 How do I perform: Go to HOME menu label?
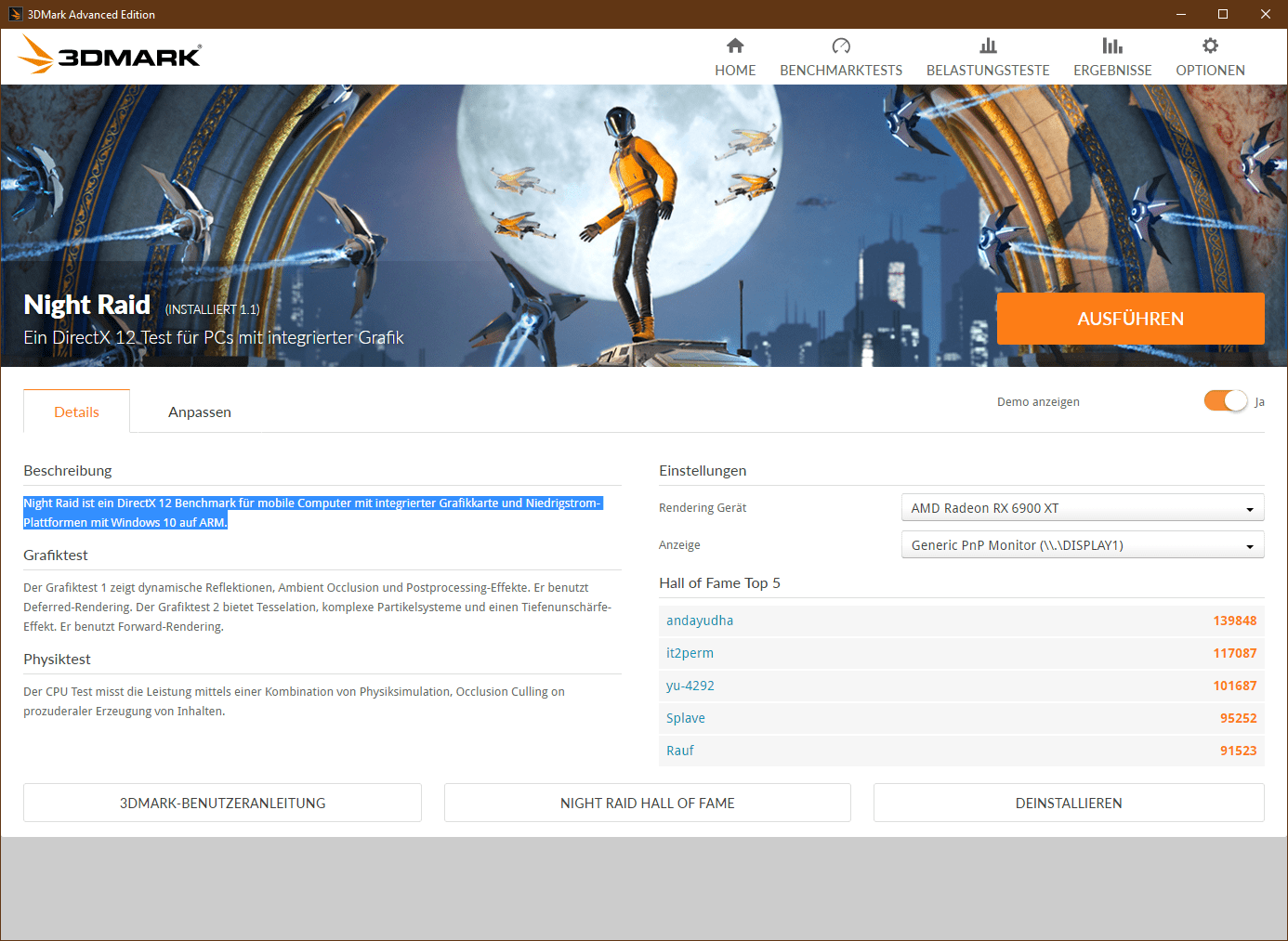tap(735, 71)
